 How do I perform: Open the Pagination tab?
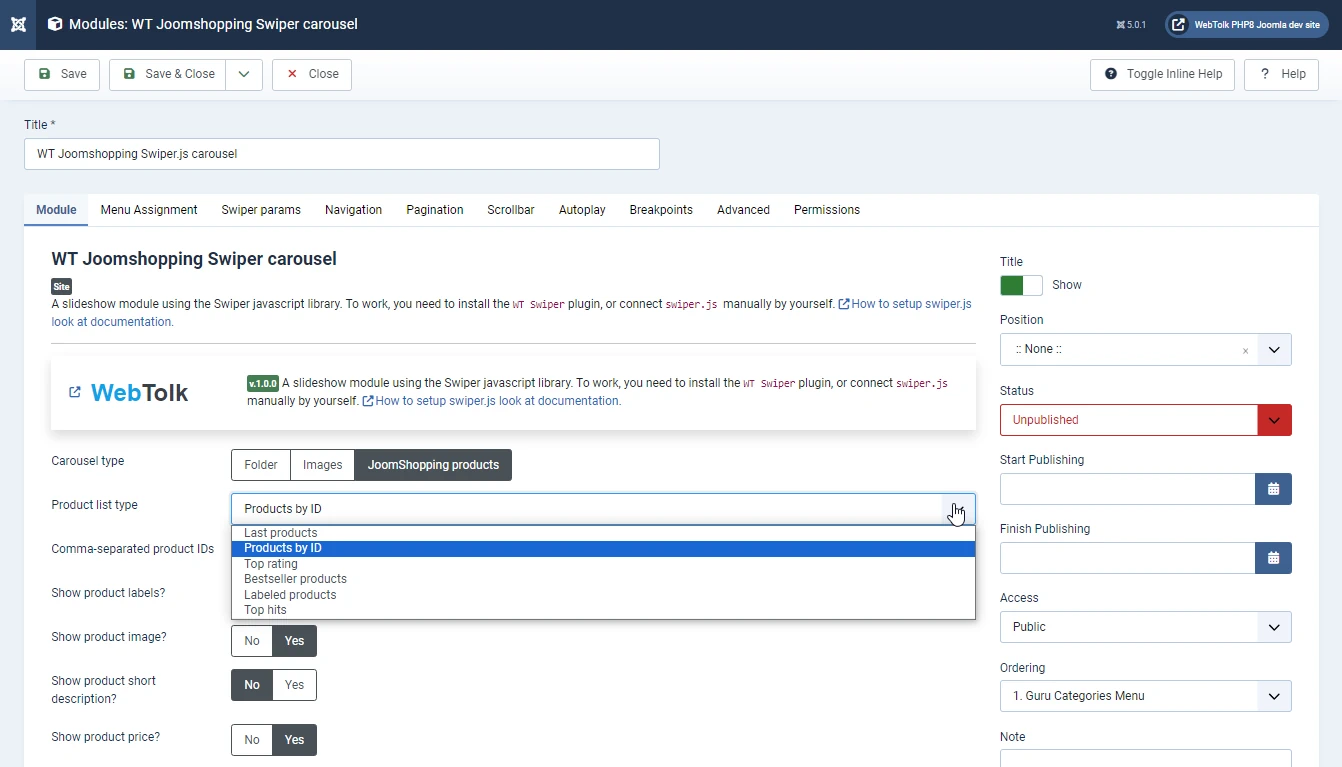pos(435,210)
